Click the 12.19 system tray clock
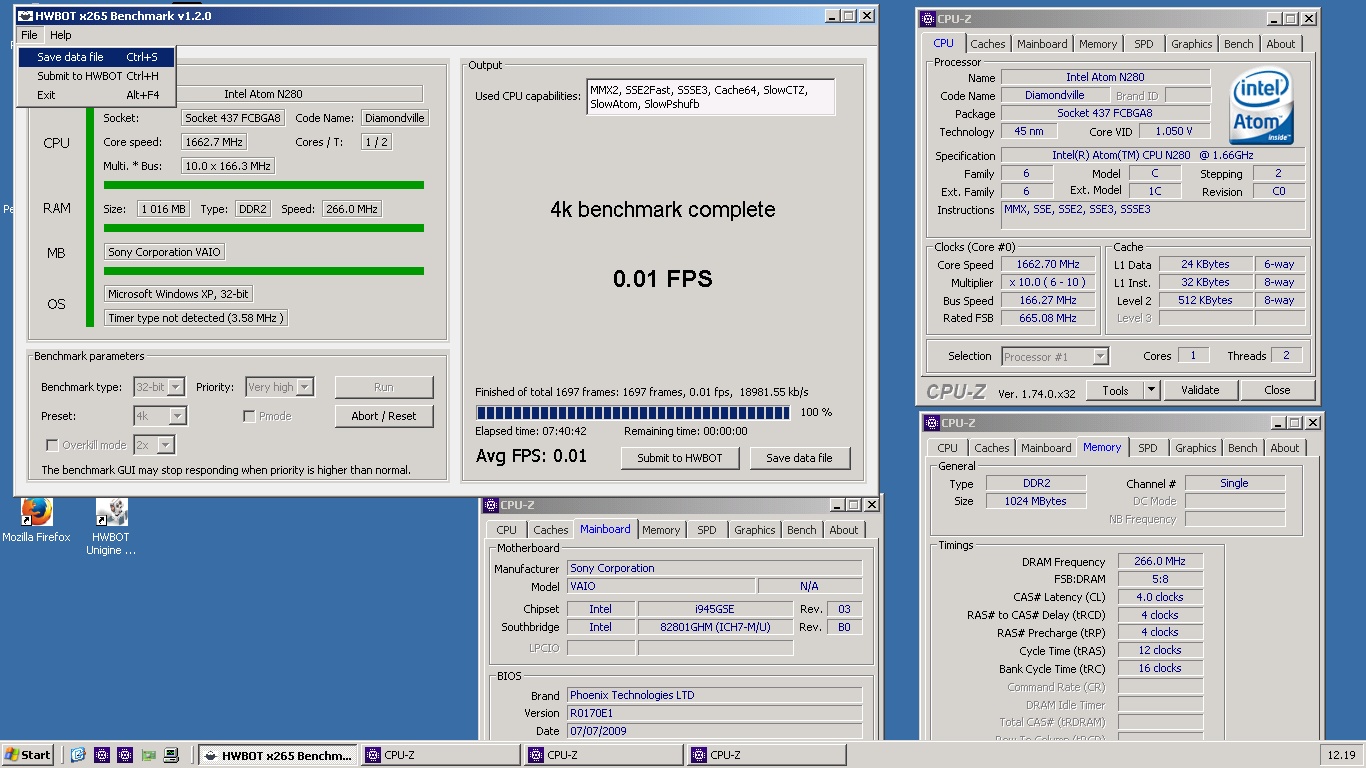 pyautogui.click(x=1341, y=755)
